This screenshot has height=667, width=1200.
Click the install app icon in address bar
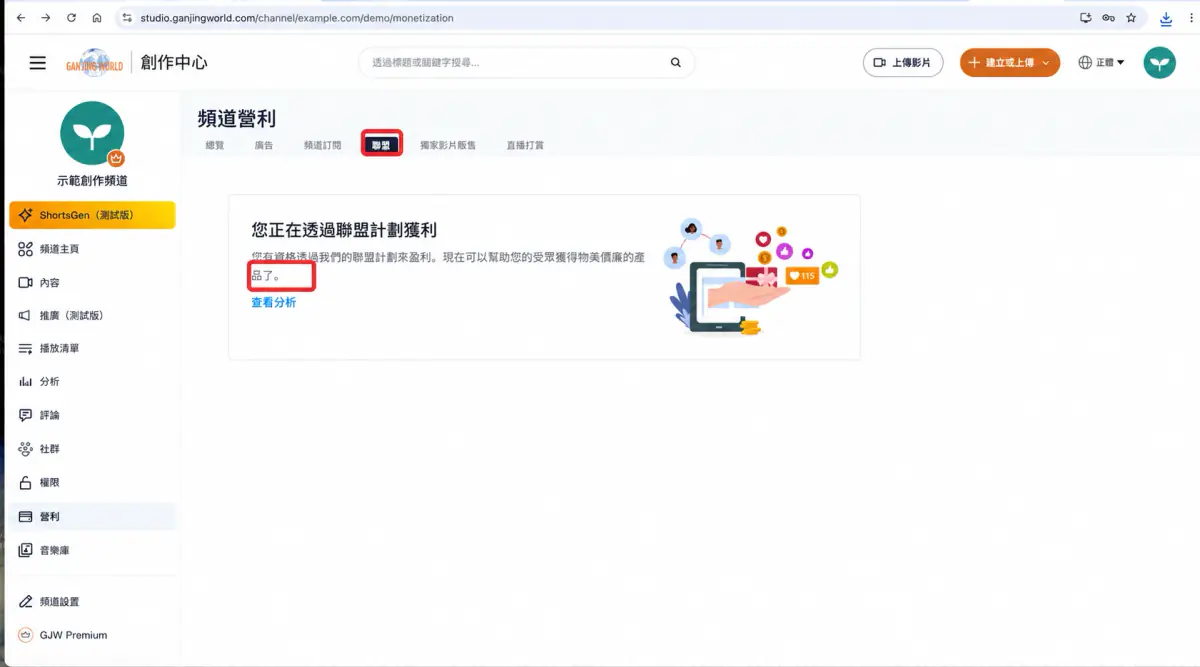pos(1086,18)
